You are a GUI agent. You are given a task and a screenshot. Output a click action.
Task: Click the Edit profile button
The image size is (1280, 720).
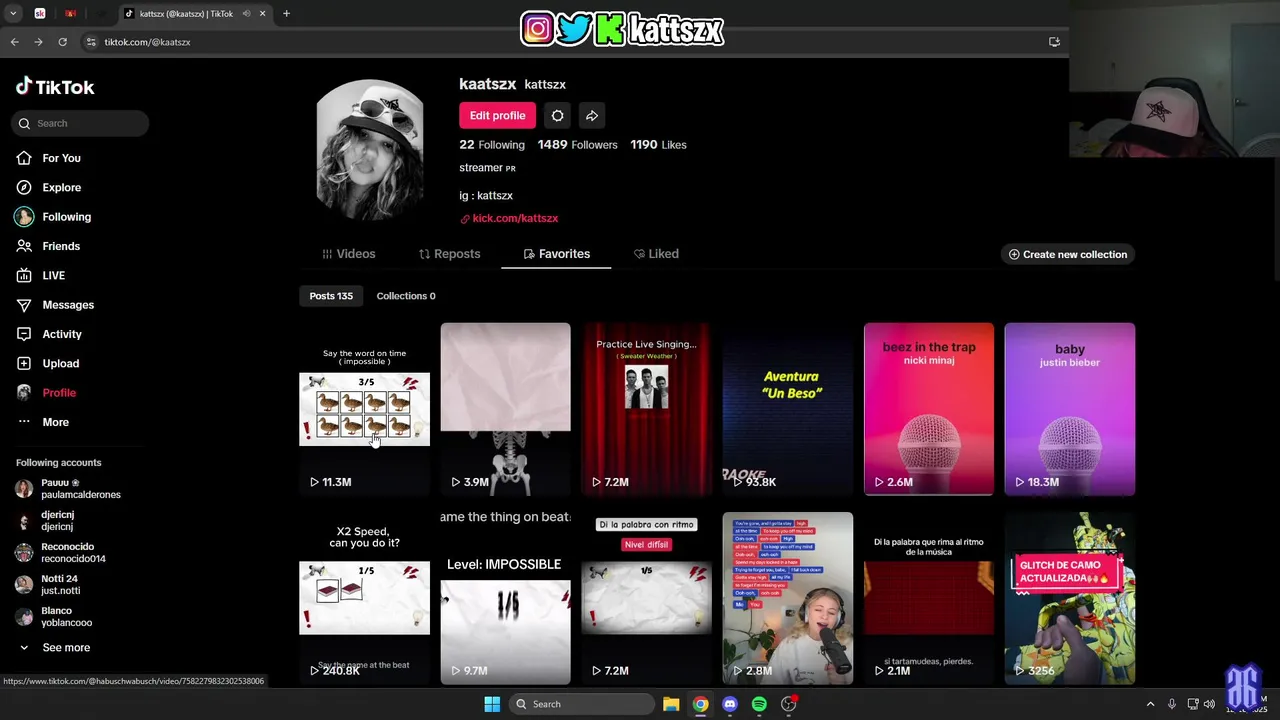(x=497, y=116)
